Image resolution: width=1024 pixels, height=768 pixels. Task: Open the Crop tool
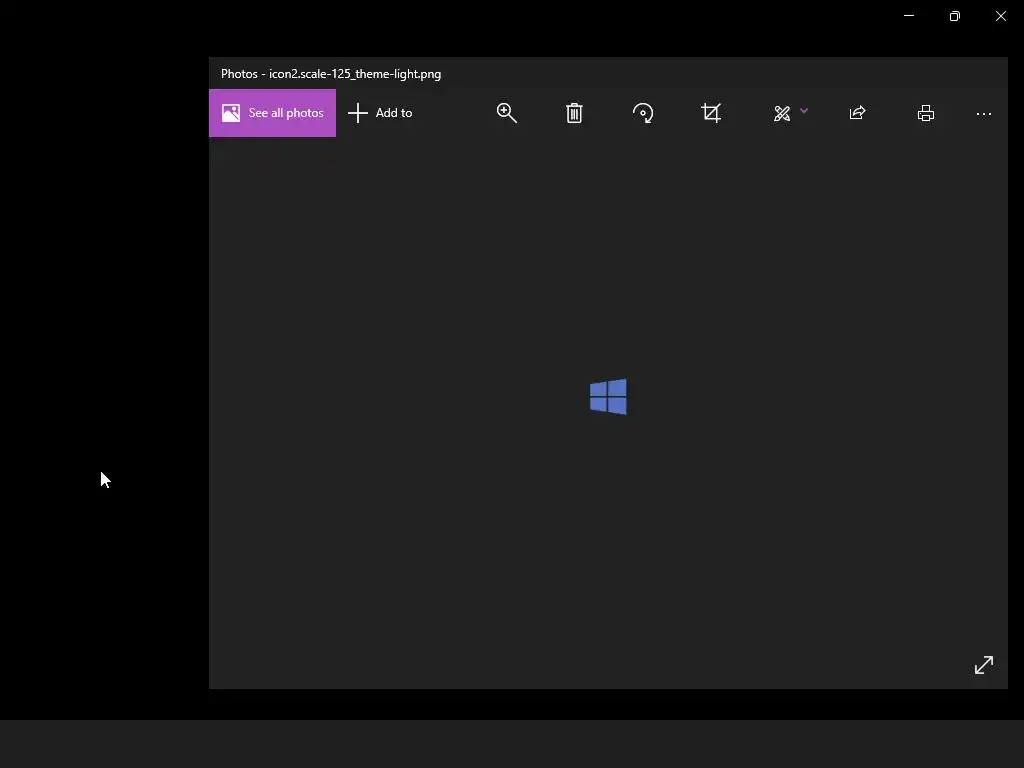click(x=711, y=113)
